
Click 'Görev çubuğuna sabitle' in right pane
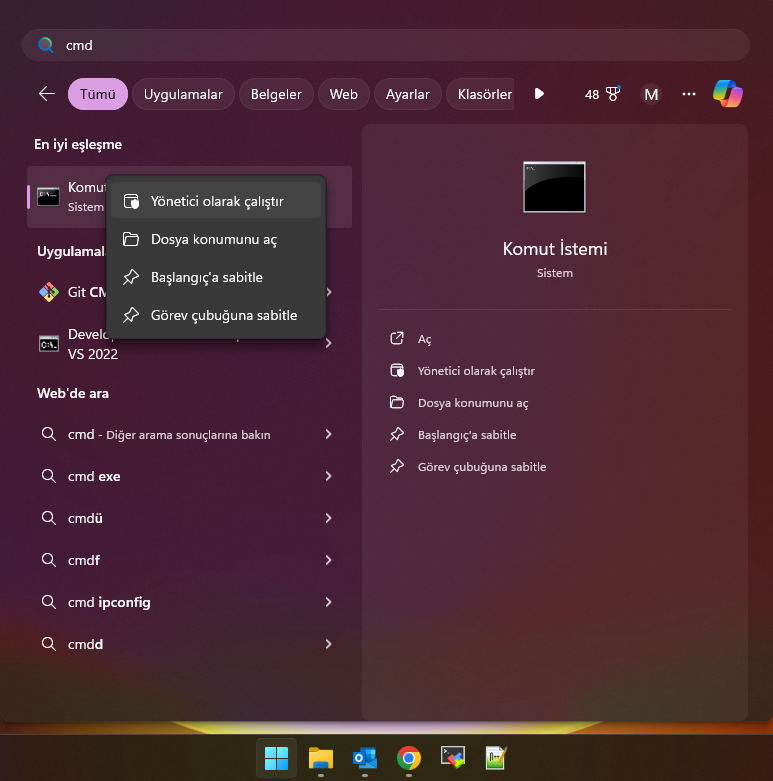click(x=481, y=467)
